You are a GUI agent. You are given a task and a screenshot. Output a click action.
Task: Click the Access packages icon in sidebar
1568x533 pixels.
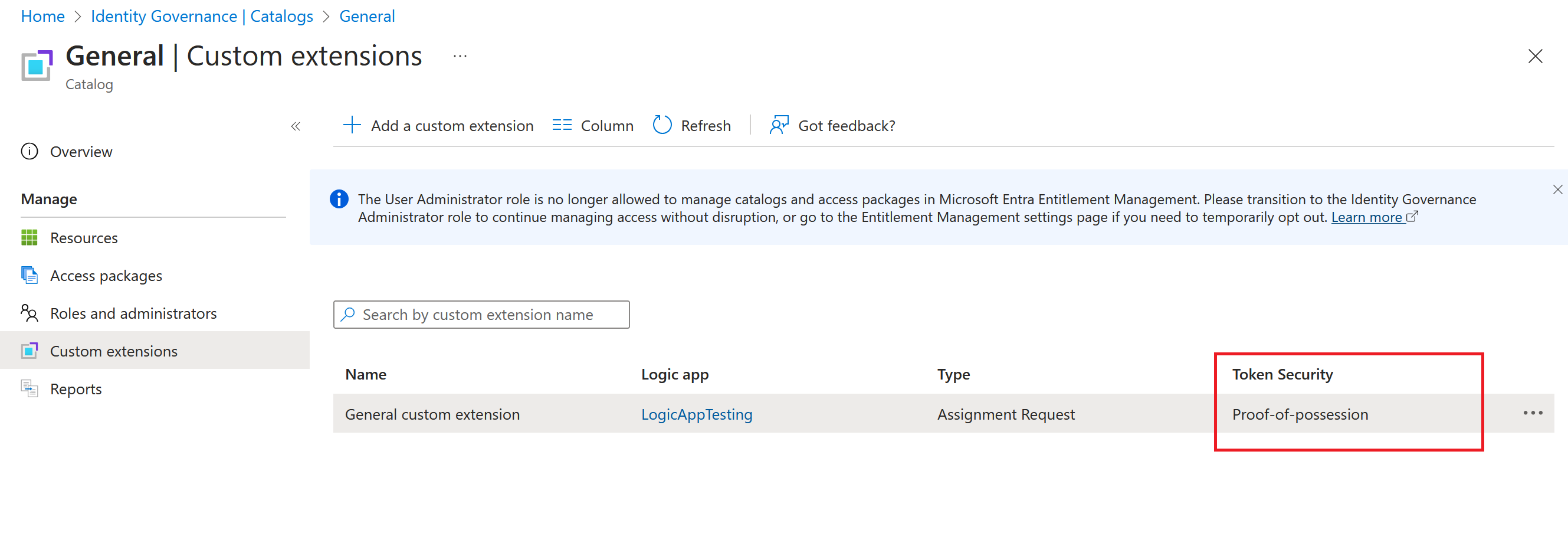pyautogui.click(x=29, y=275)
